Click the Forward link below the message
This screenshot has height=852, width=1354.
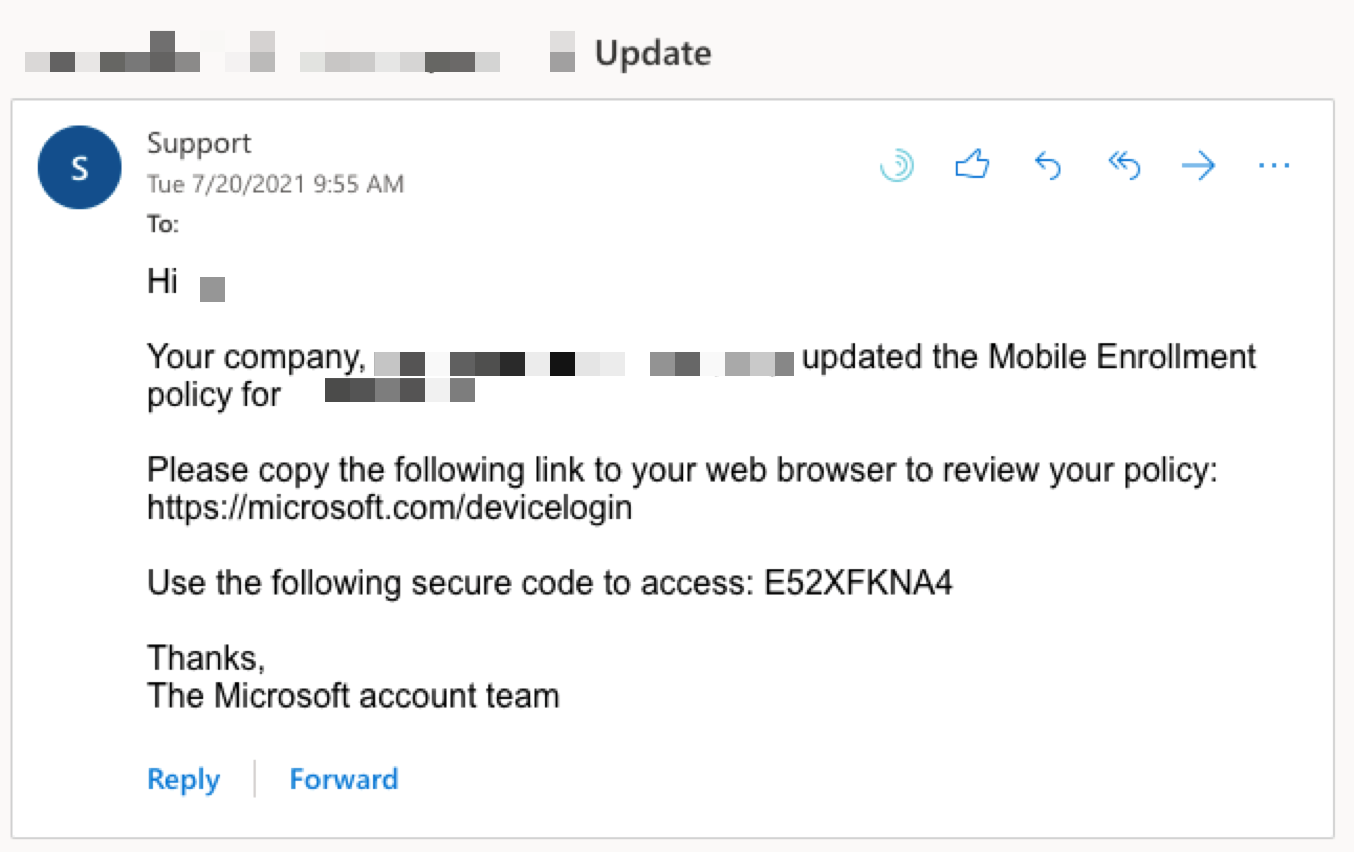[343, 779]
